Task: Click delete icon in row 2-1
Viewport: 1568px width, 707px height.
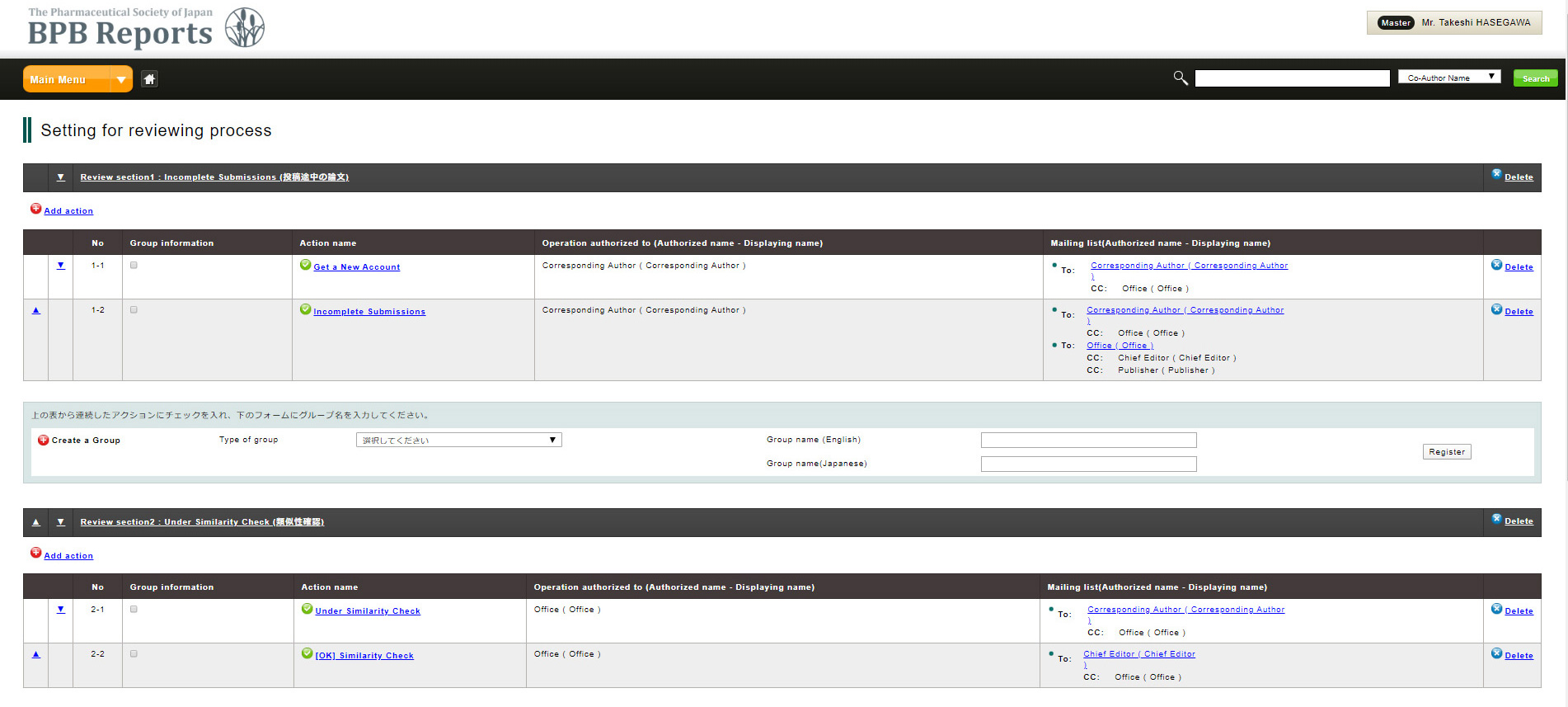Action: click(x=1496, y=609)
